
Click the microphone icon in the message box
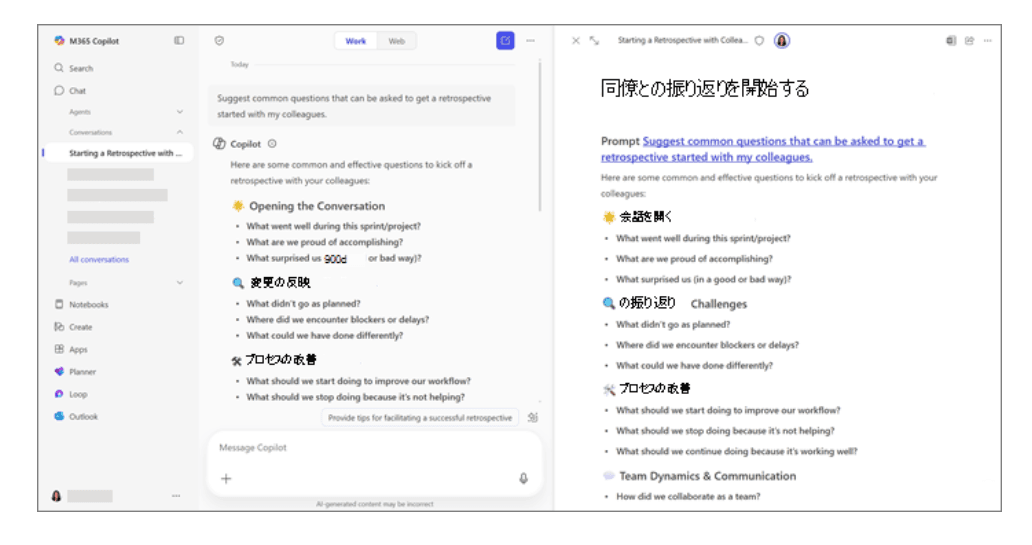click(x=523, y=478)
